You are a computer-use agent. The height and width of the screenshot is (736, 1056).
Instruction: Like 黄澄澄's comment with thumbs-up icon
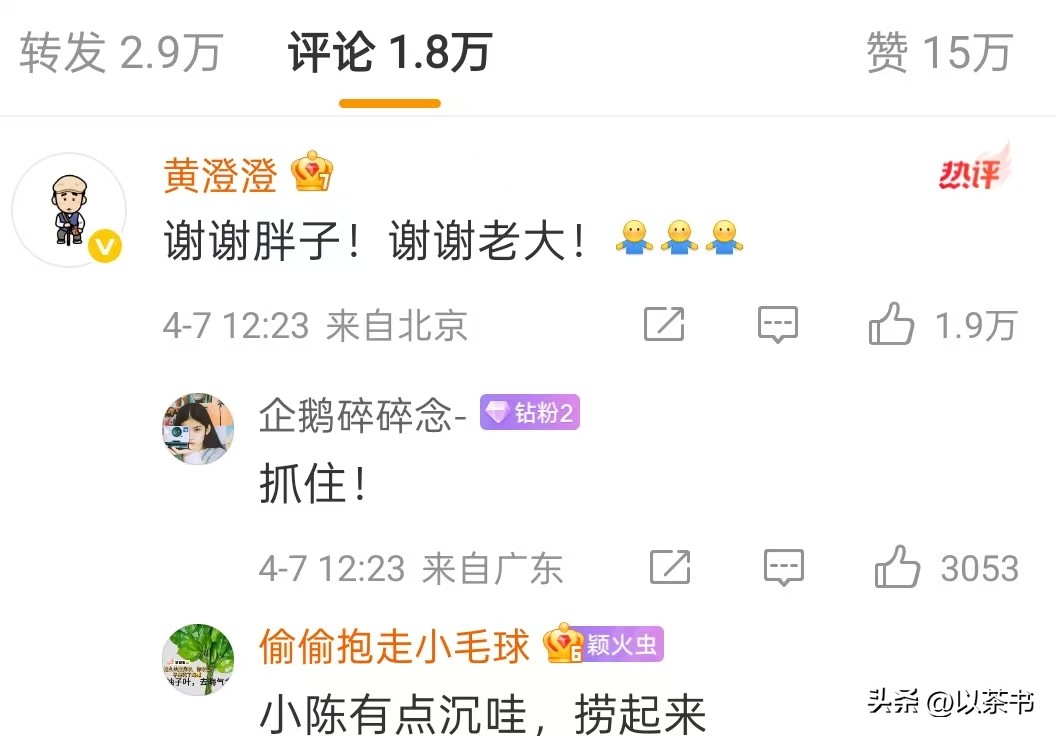pos(891,324)
